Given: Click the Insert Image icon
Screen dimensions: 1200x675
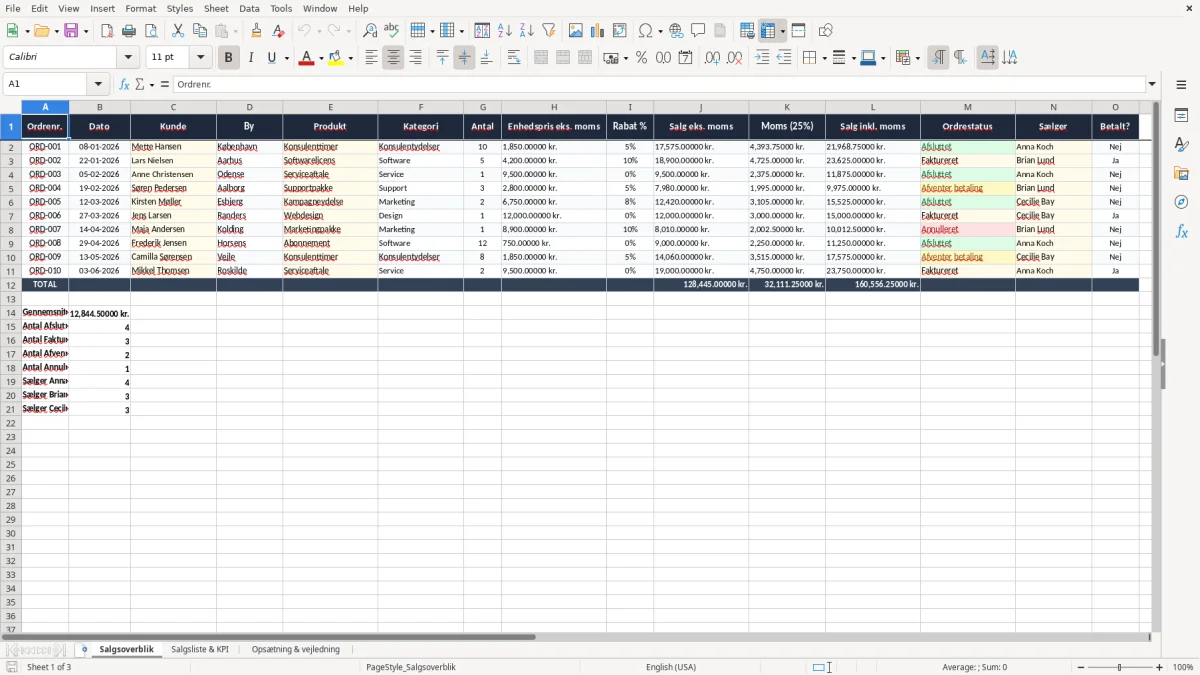Looking at the screenshot, I should 576,31.
